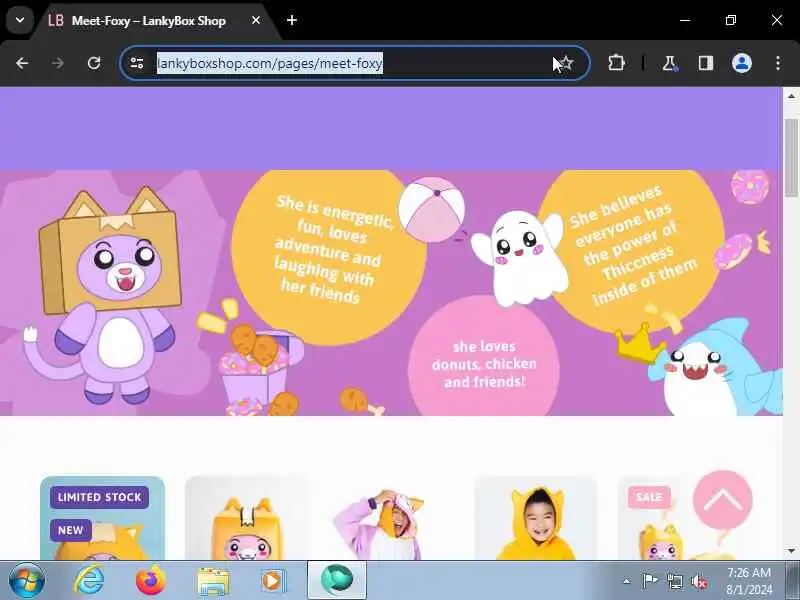The height and width of the screenshot is (600, 800).
Task: Open Chrome Labs flask icon
Action: pos(669,63)
